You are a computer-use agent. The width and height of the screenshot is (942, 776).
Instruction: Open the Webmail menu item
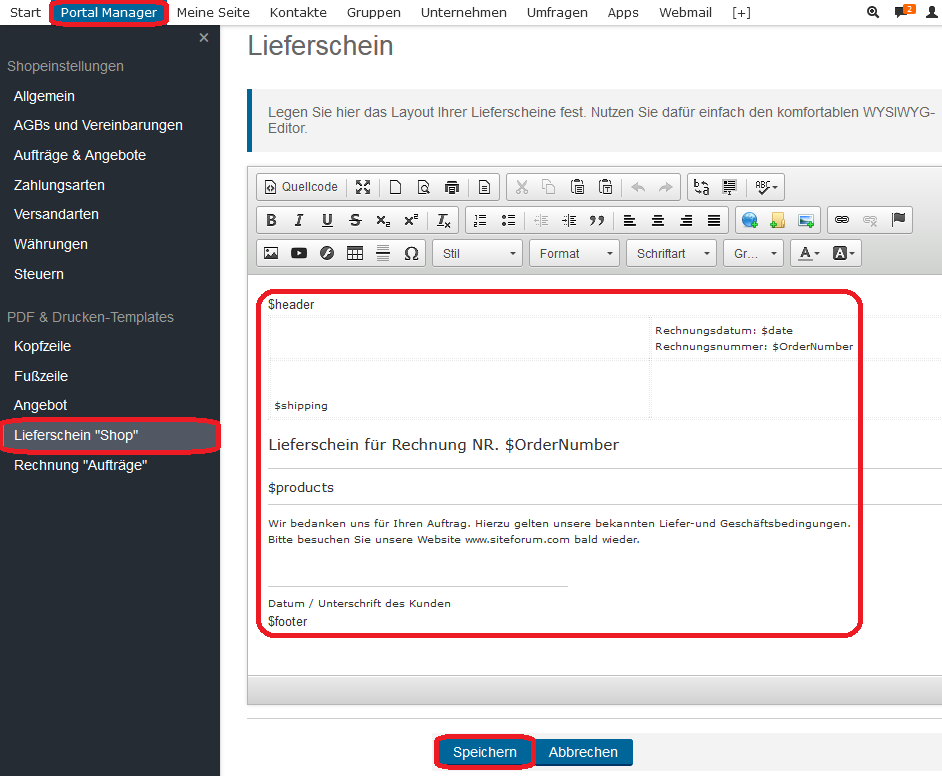pos(685,13)
